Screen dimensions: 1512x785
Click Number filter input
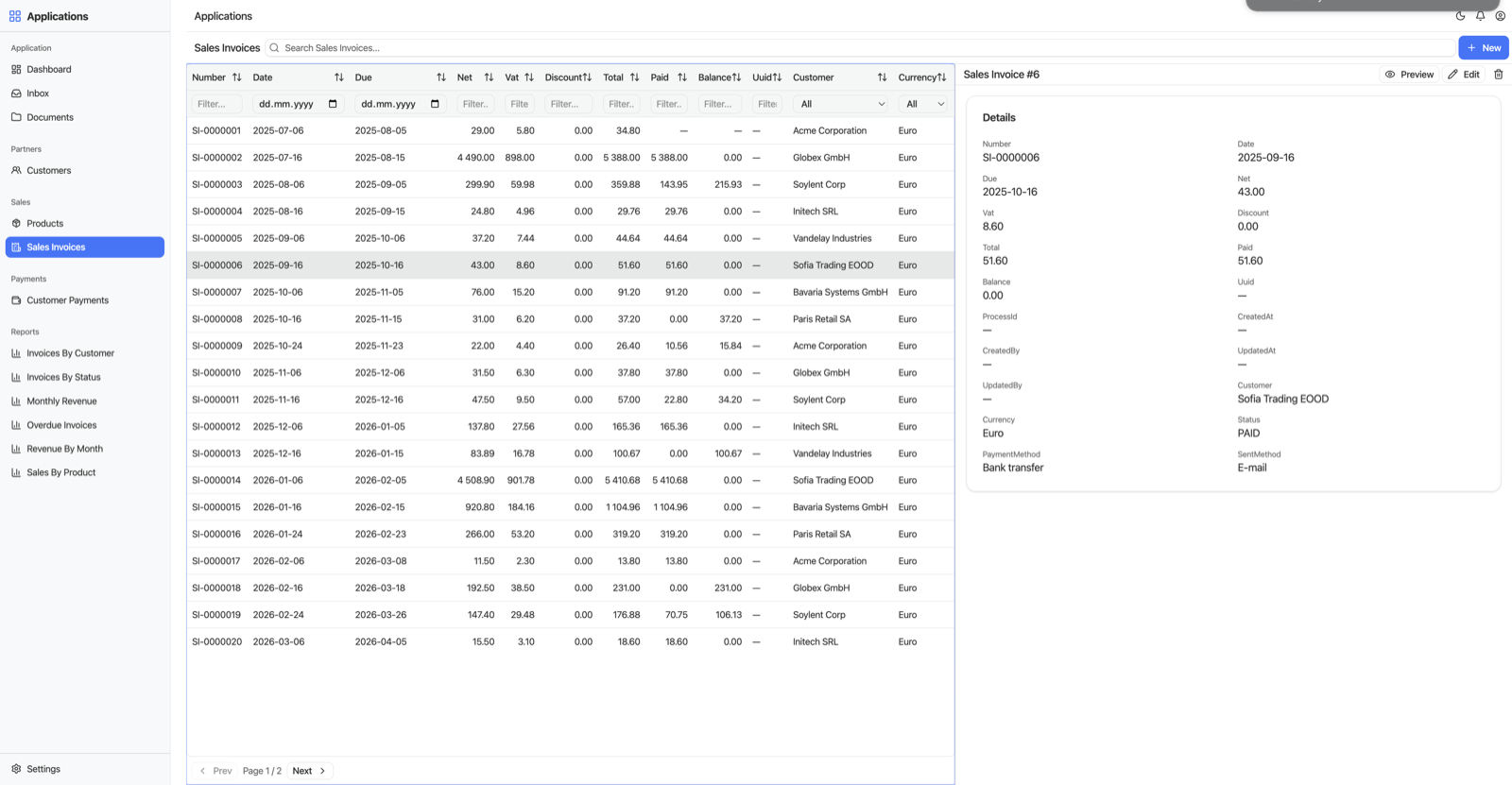click(x=216, y=104)
